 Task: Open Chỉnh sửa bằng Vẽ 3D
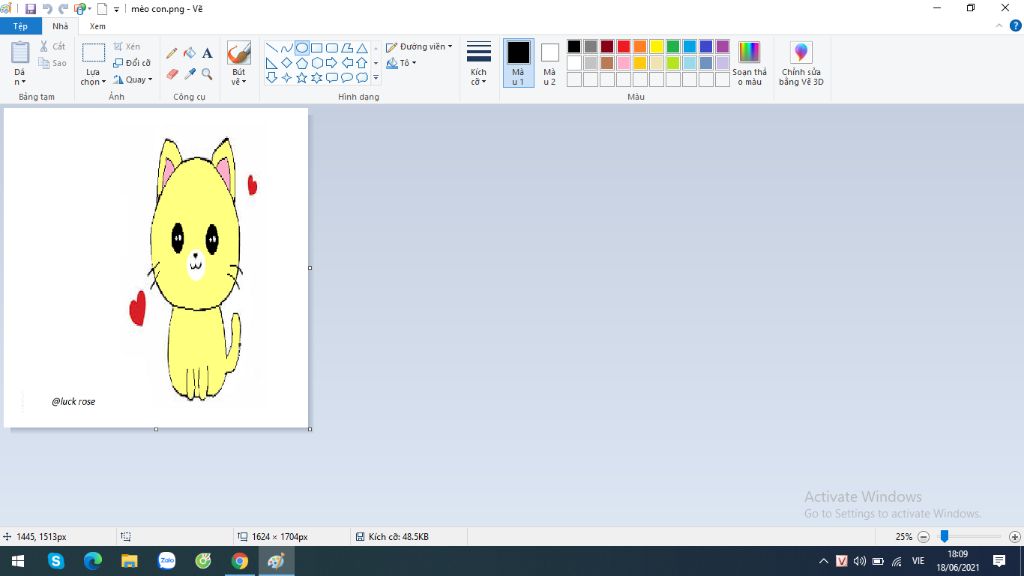pos(801,63)
